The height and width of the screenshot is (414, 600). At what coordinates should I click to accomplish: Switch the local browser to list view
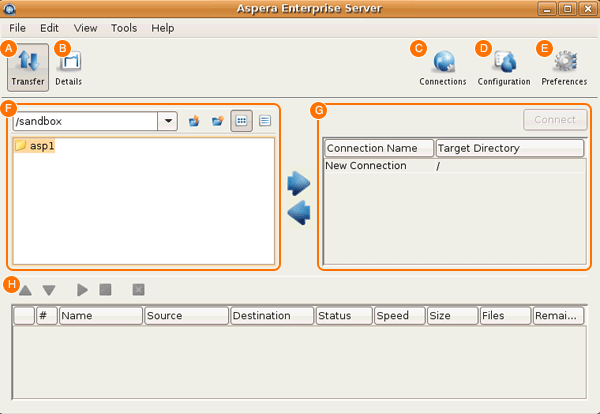tap(265, 121)
